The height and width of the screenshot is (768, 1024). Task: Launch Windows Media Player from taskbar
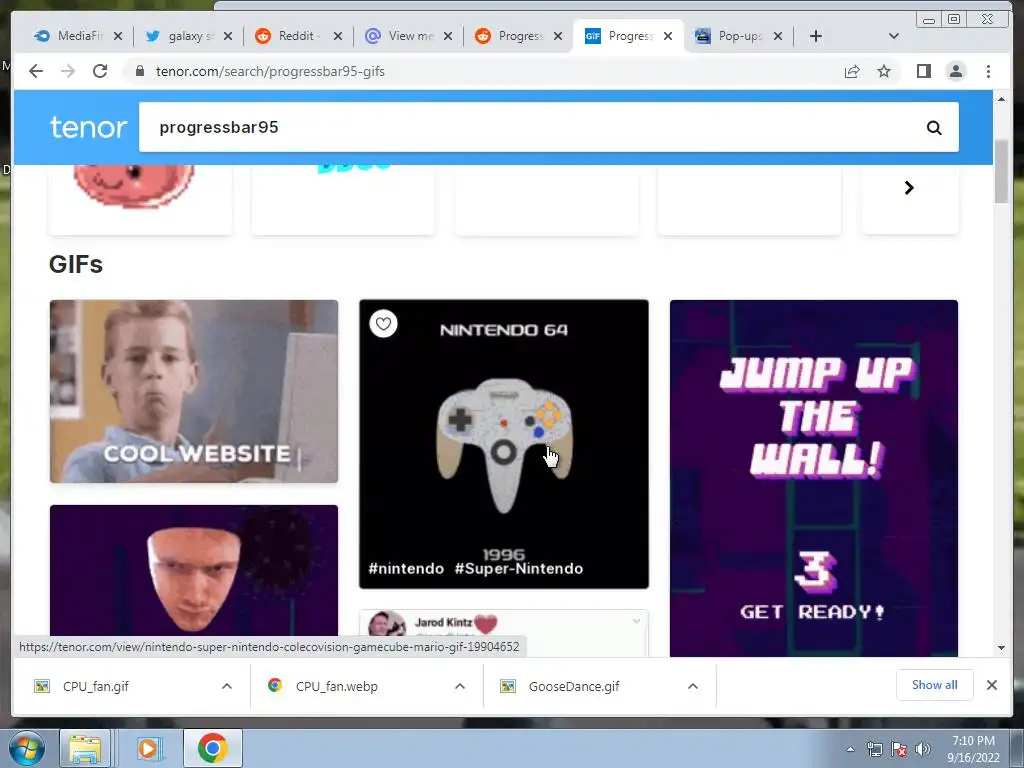(x=148, y=748)
